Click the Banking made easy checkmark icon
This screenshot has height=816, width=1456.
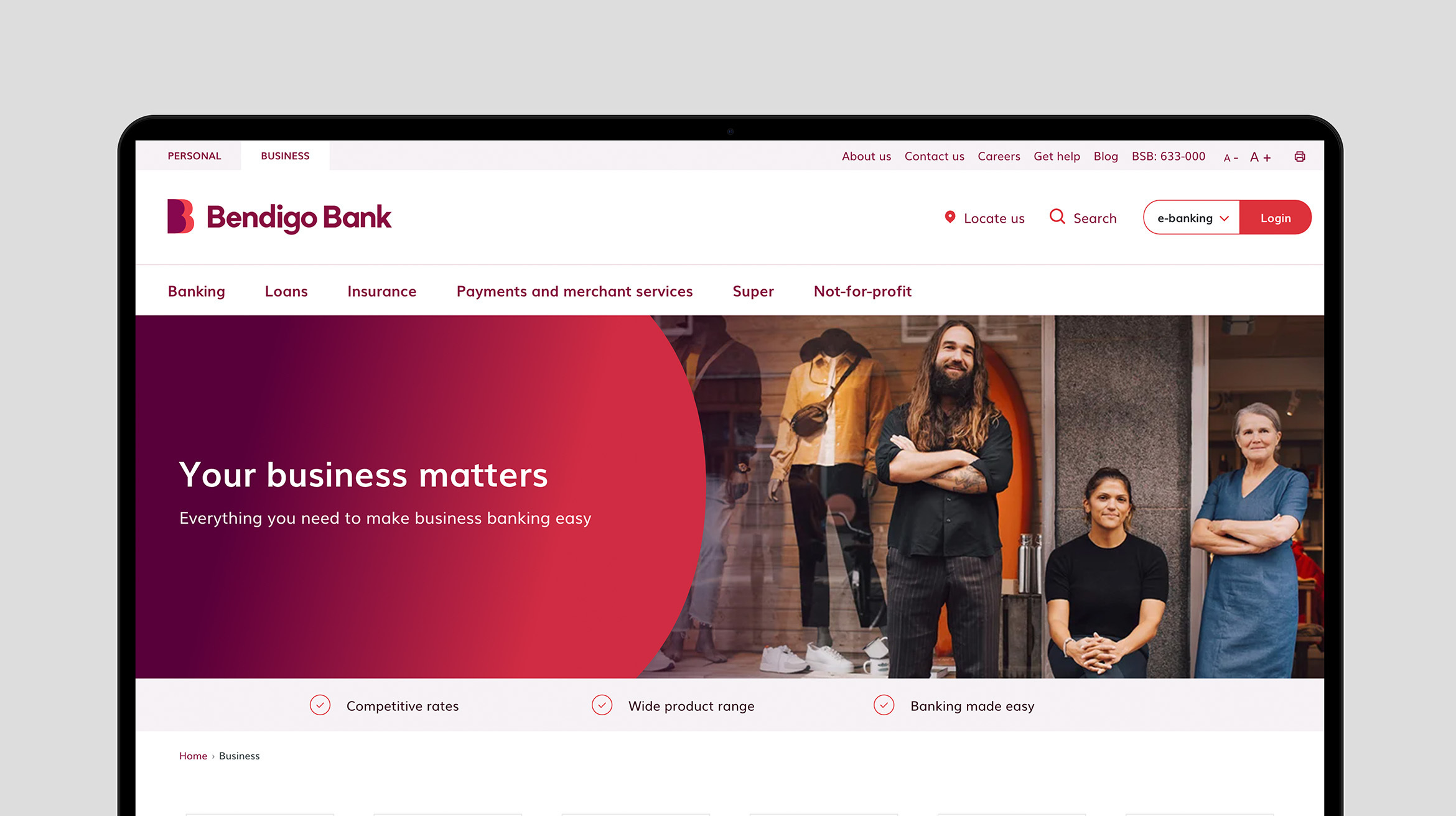(884, 705)
